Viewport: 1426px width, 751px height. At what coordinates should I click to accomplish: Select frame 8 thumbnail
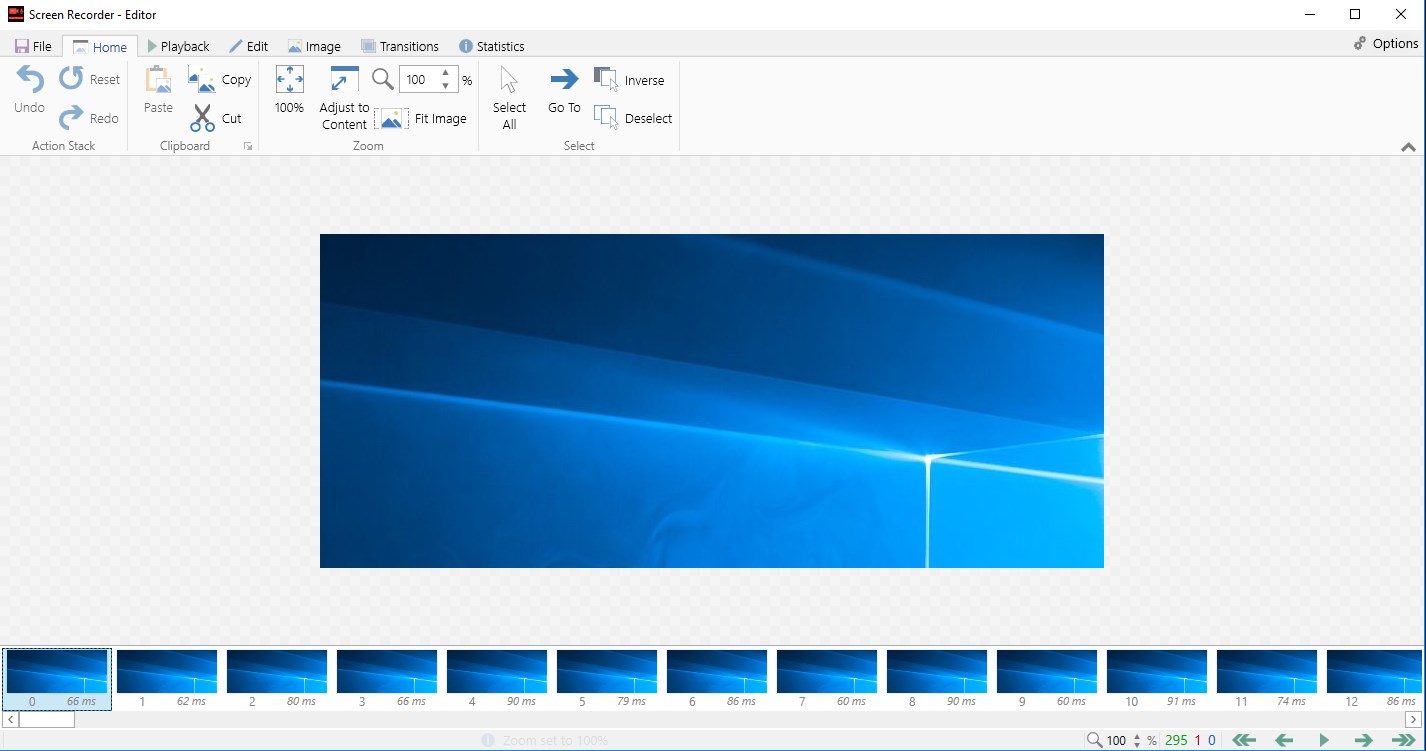[937, 679]
